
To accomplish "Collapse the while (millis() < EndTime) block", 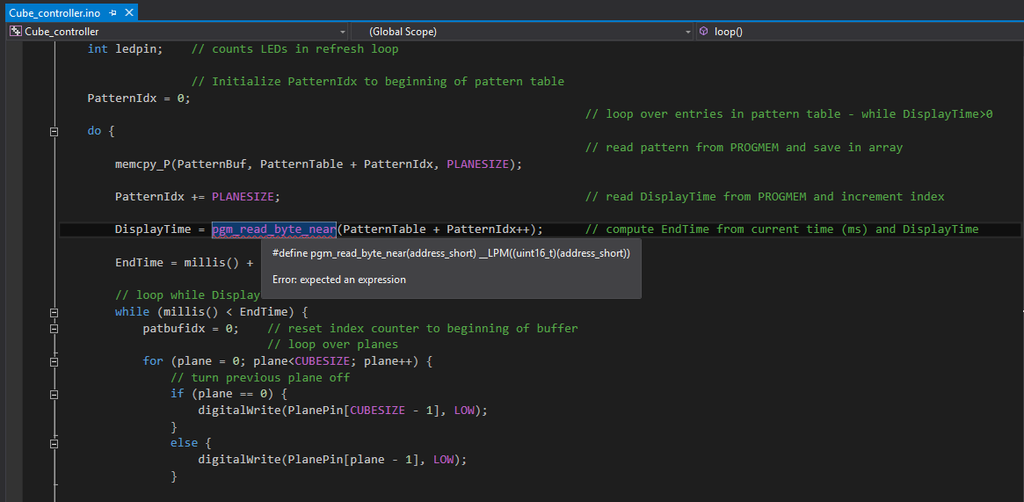I will 54,312.
